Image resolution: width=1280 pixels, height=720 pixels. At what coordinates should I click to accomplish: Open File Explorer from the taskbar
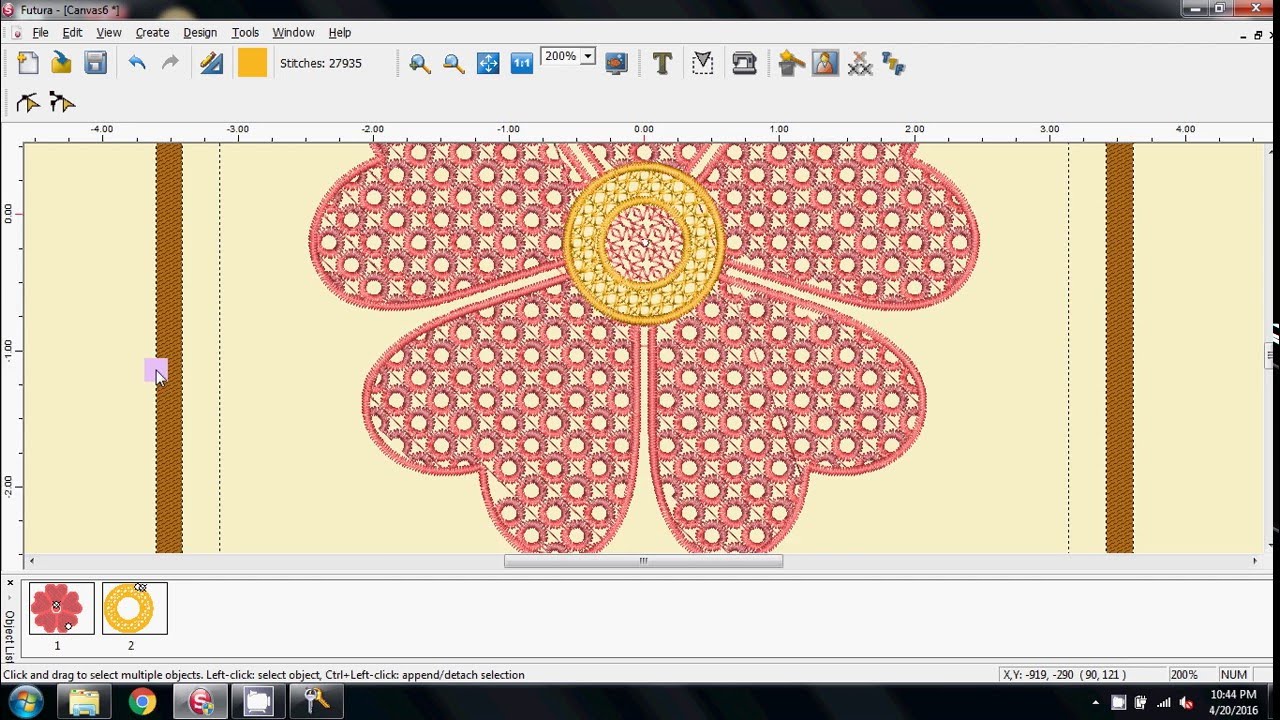85,702
